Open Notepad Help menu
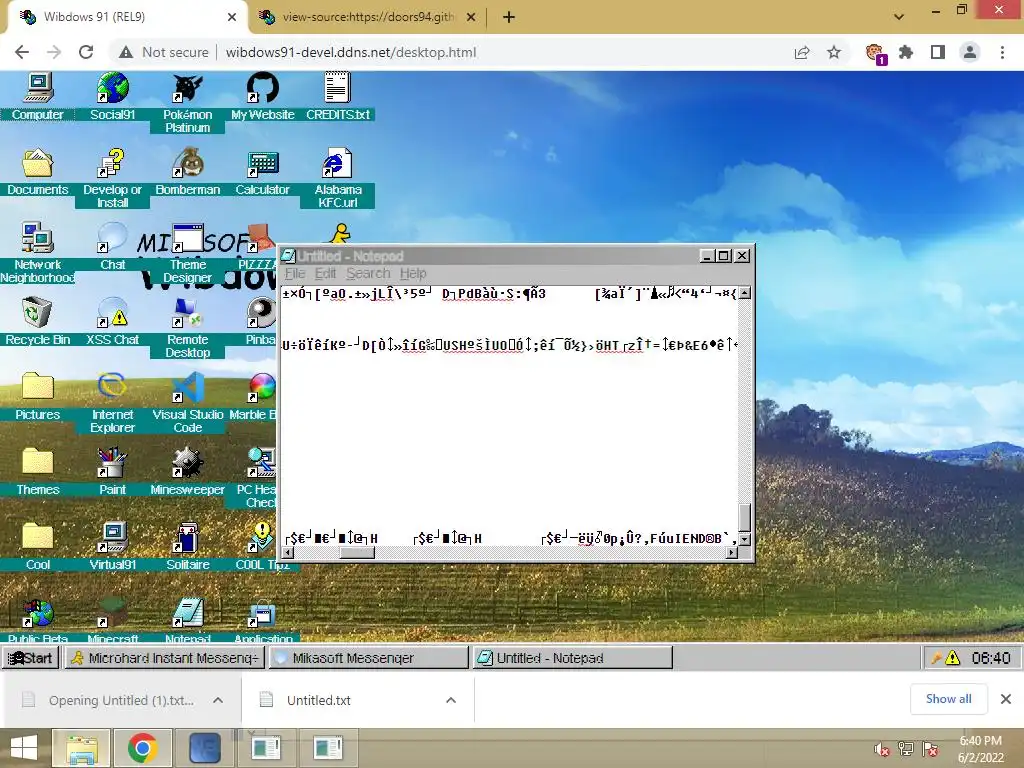The width and height of the screenshot is (1024, 768). pos(413,274)
